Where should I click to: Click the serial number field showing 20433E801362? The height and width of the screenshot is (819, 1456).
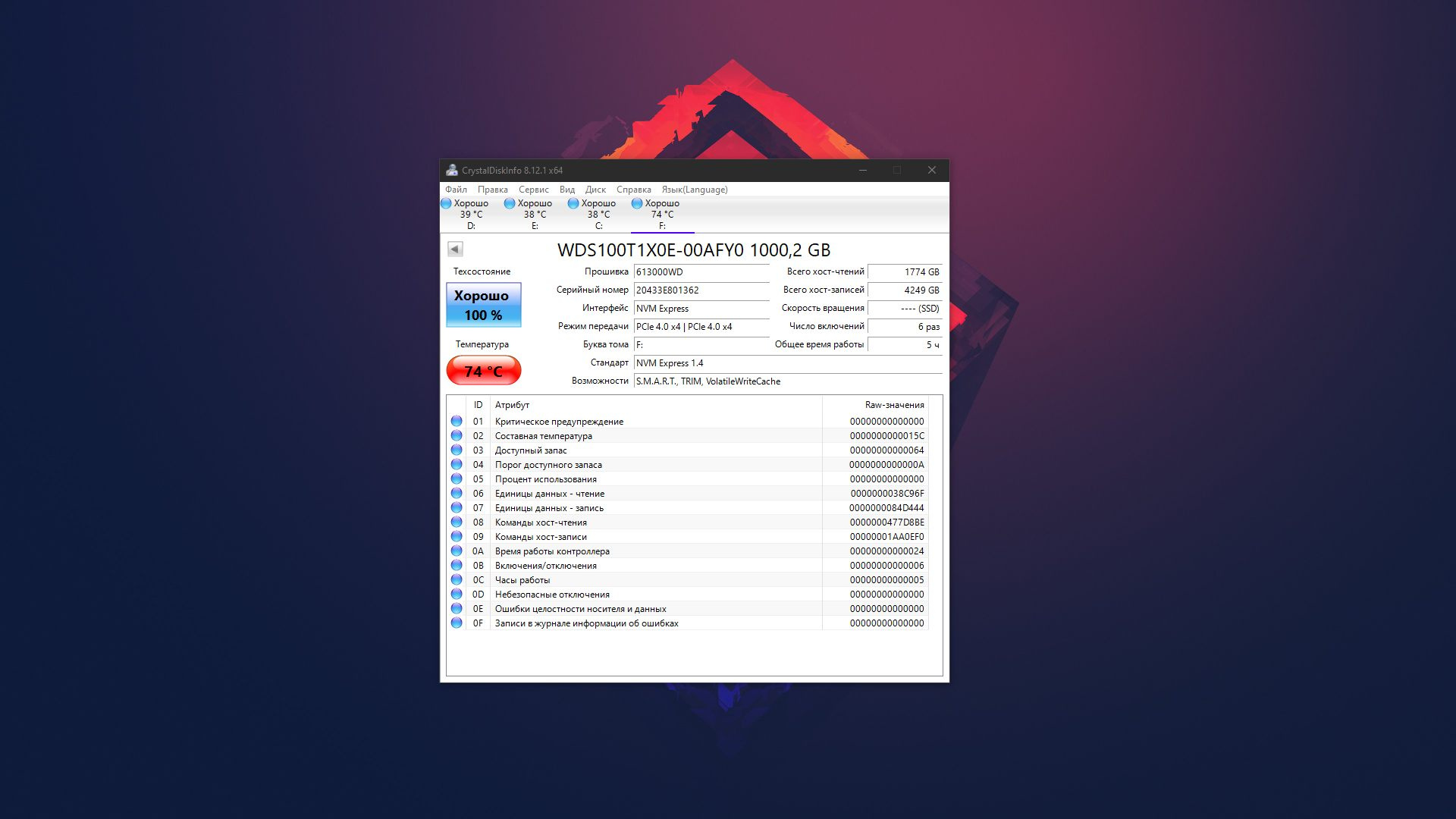(x=701, y=290)
